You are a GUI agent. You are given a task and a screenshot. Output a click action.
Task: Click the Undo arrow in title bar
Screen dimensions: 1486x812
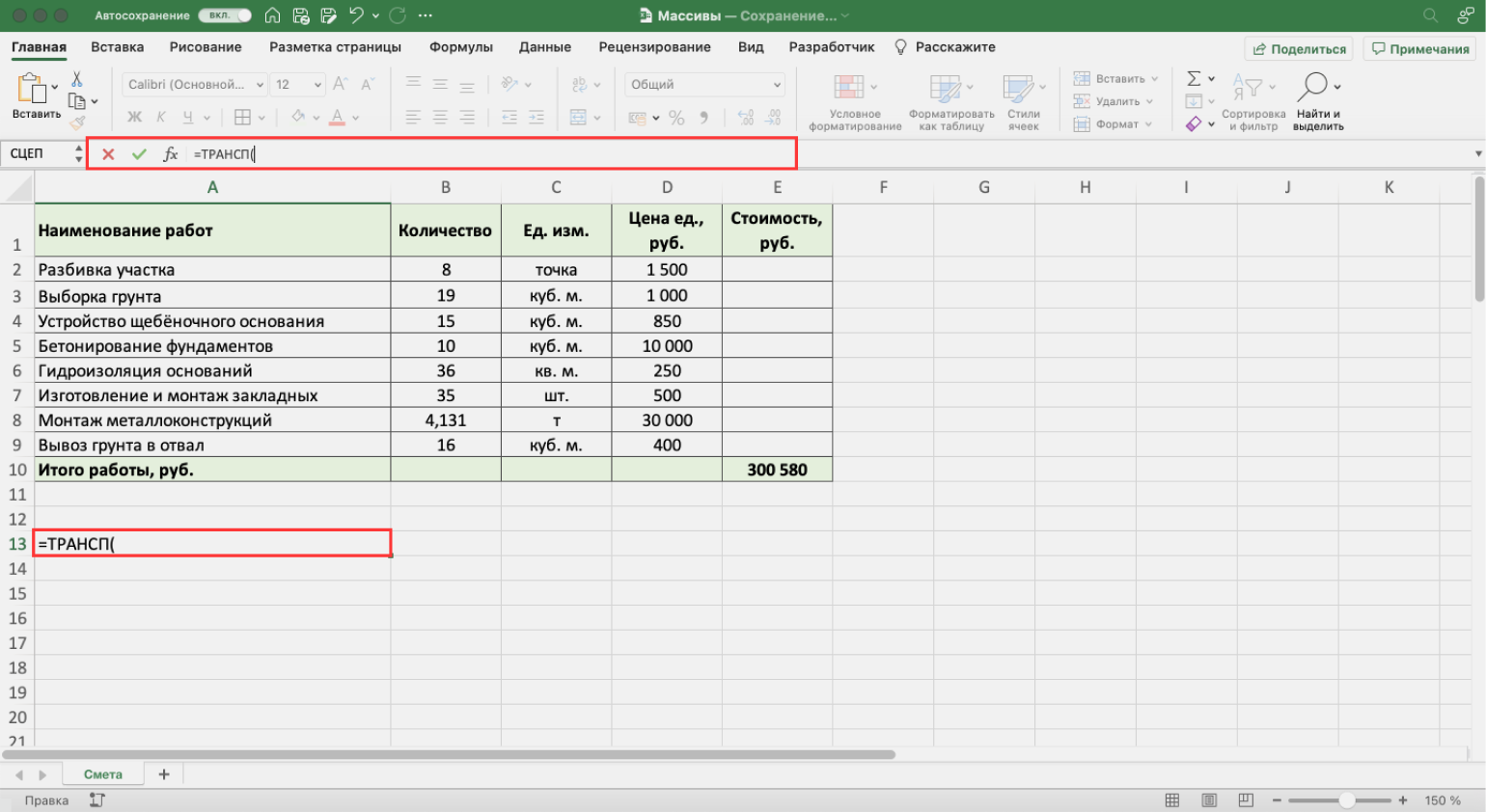click(356, 15)
